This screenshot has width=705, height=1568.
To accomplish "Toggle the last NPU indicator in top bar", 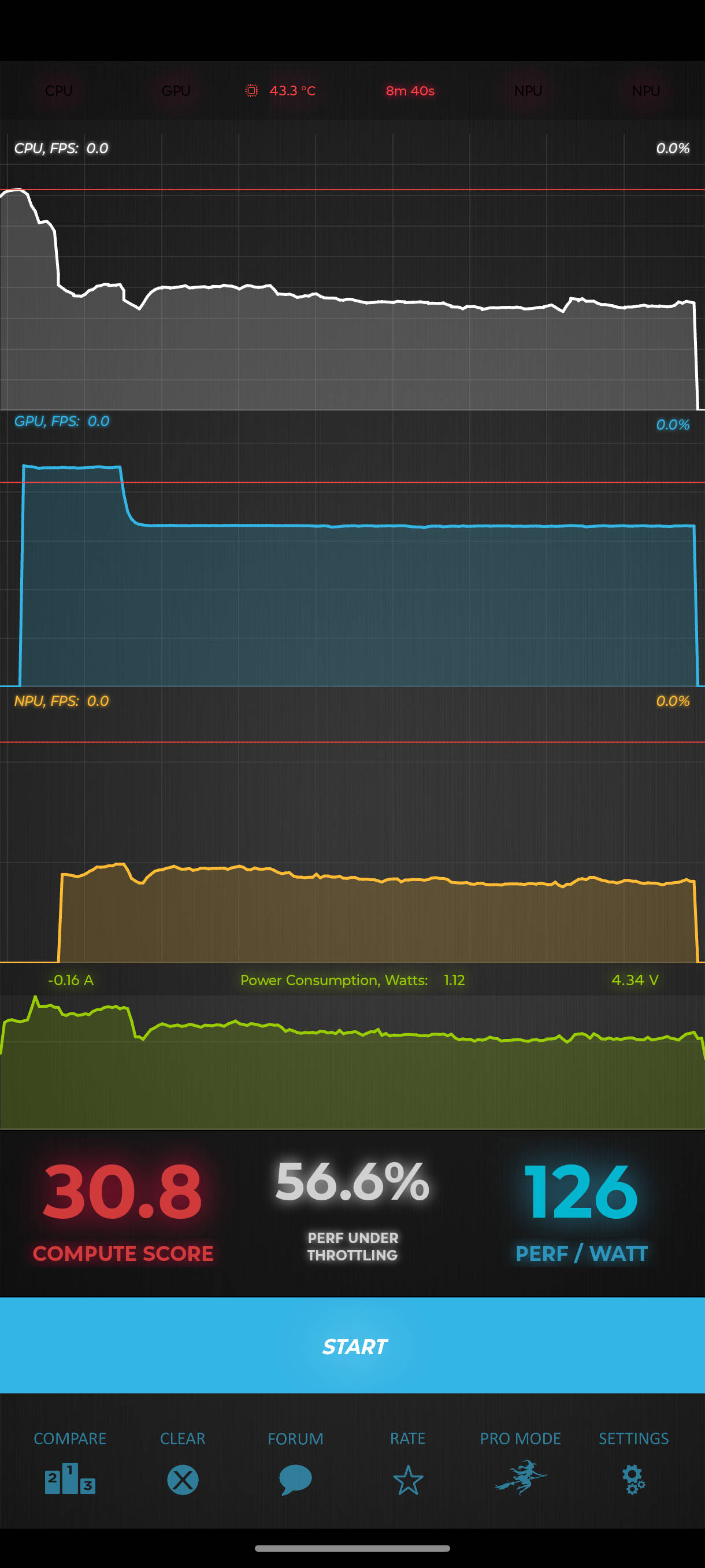I will point(646,91).
